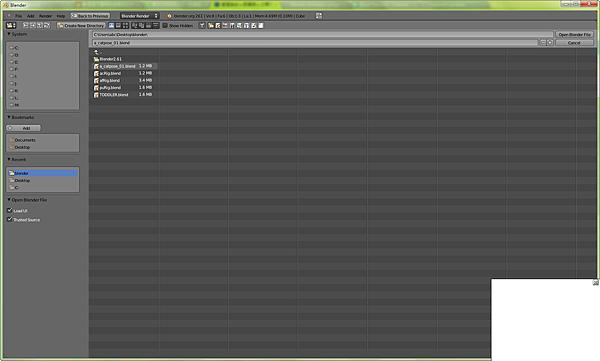The height and width of the screenshot is (361, 600).
Task: Click Add bookmark button
Action: pos(24,128)
